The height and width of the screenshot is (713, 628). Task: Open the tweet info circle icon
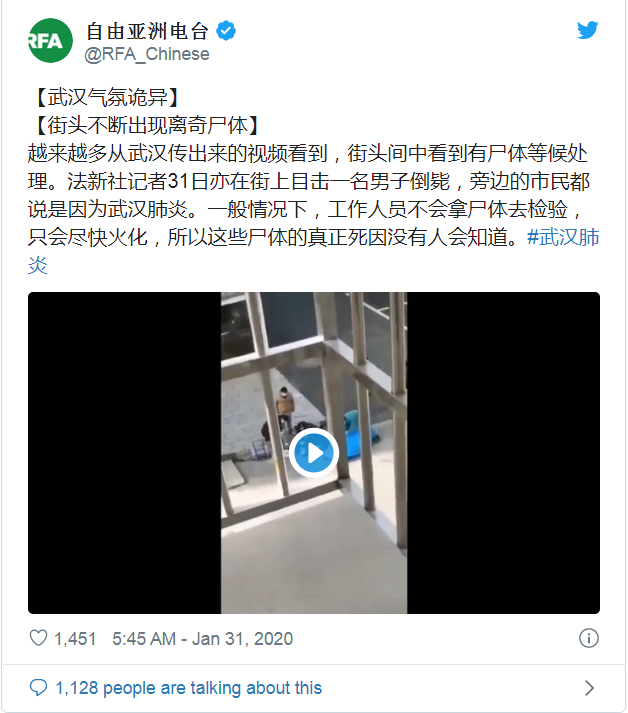pyautogui.click(x=588, y=638)
